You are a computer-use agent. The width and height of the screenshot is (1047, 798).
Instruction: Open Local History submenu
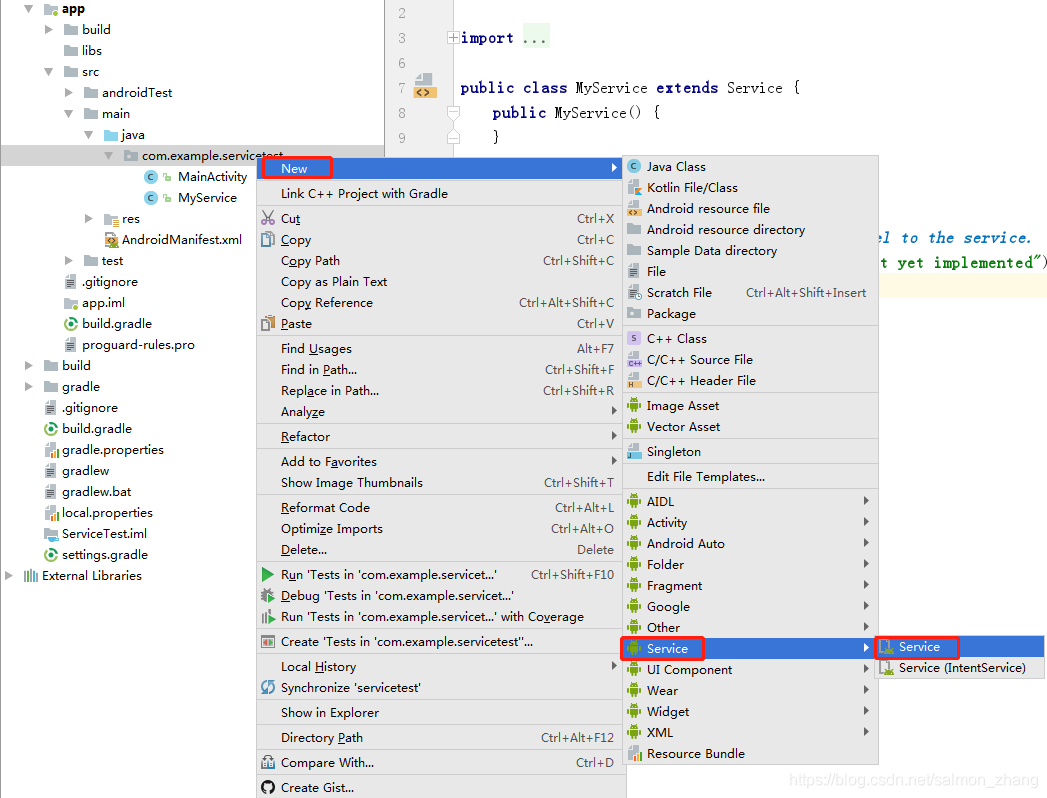coord(439,666)
